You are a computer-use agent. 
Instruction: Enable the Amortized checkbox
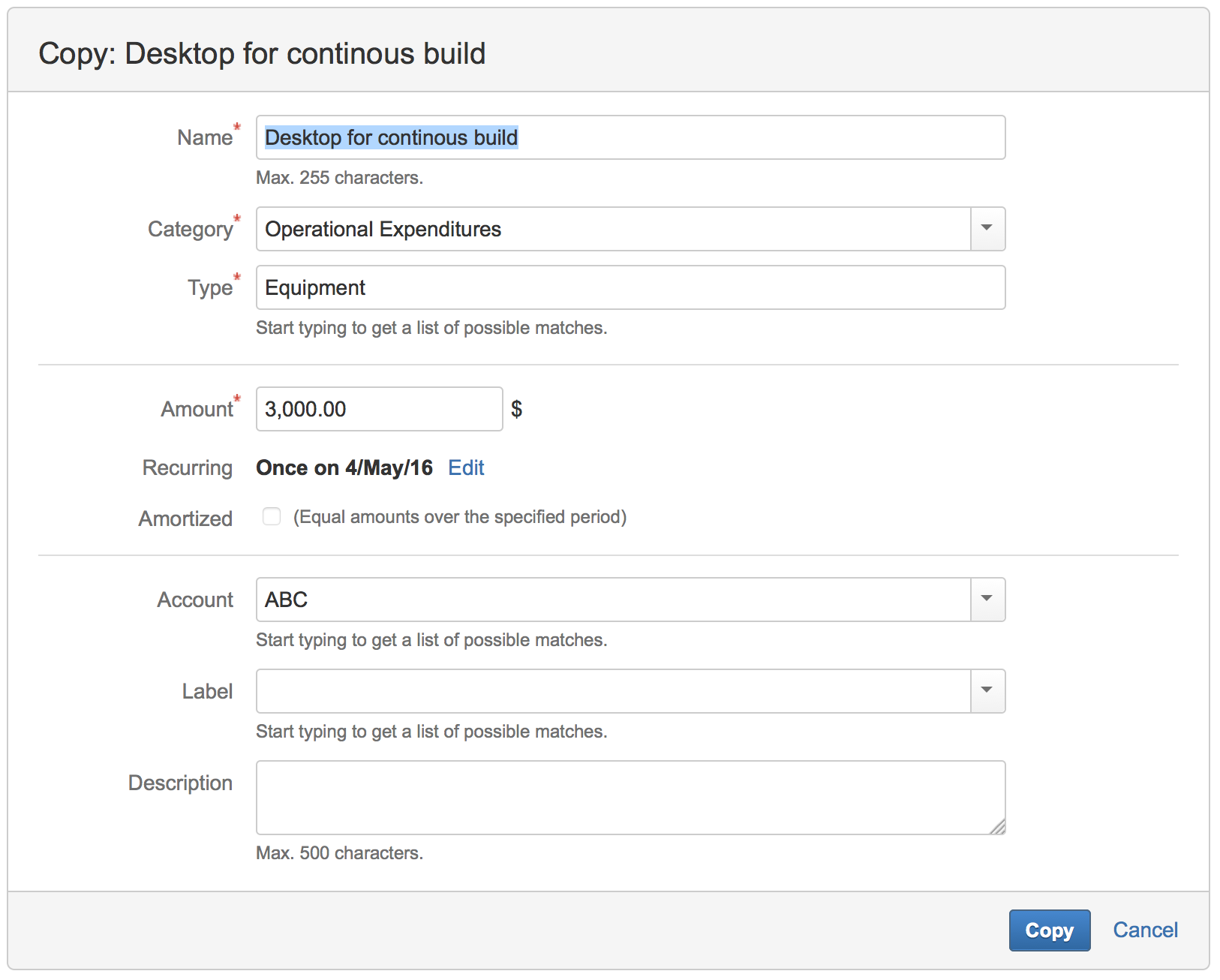click(x=272, y=517)
